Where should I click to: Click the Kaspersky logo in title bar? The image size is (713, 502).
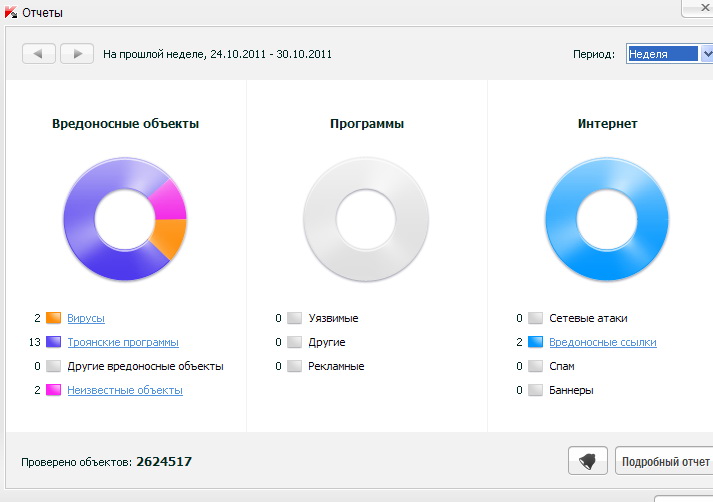pos(11,12)
